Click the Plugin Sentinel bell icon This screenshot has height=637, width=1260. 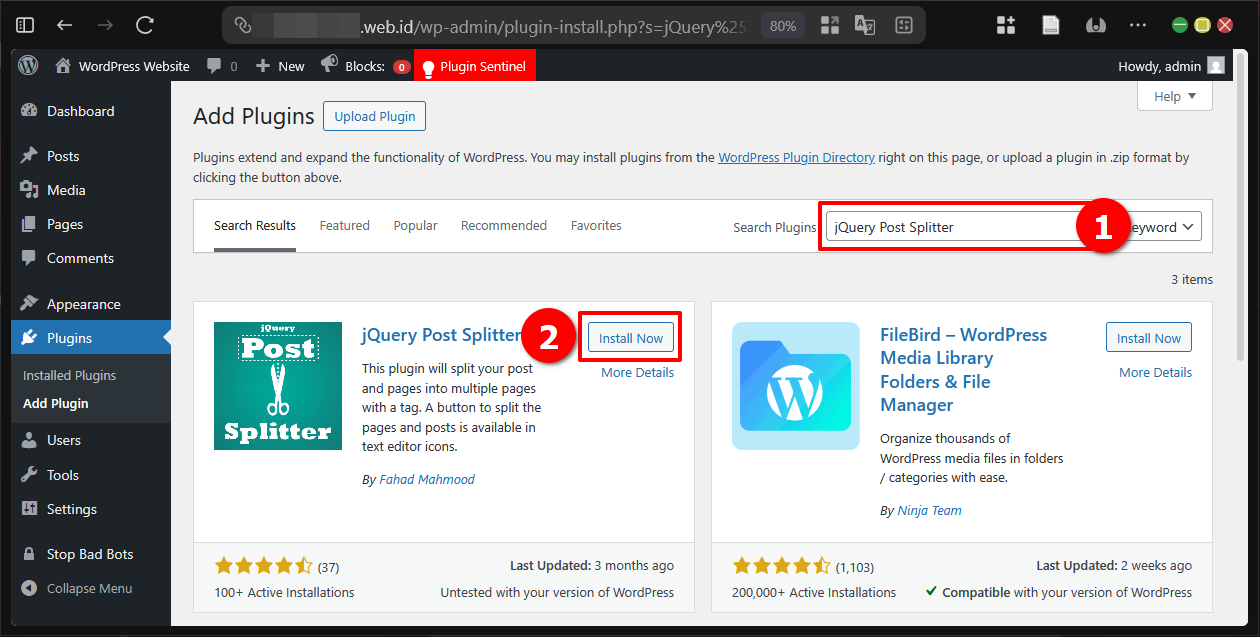point(428,65)
